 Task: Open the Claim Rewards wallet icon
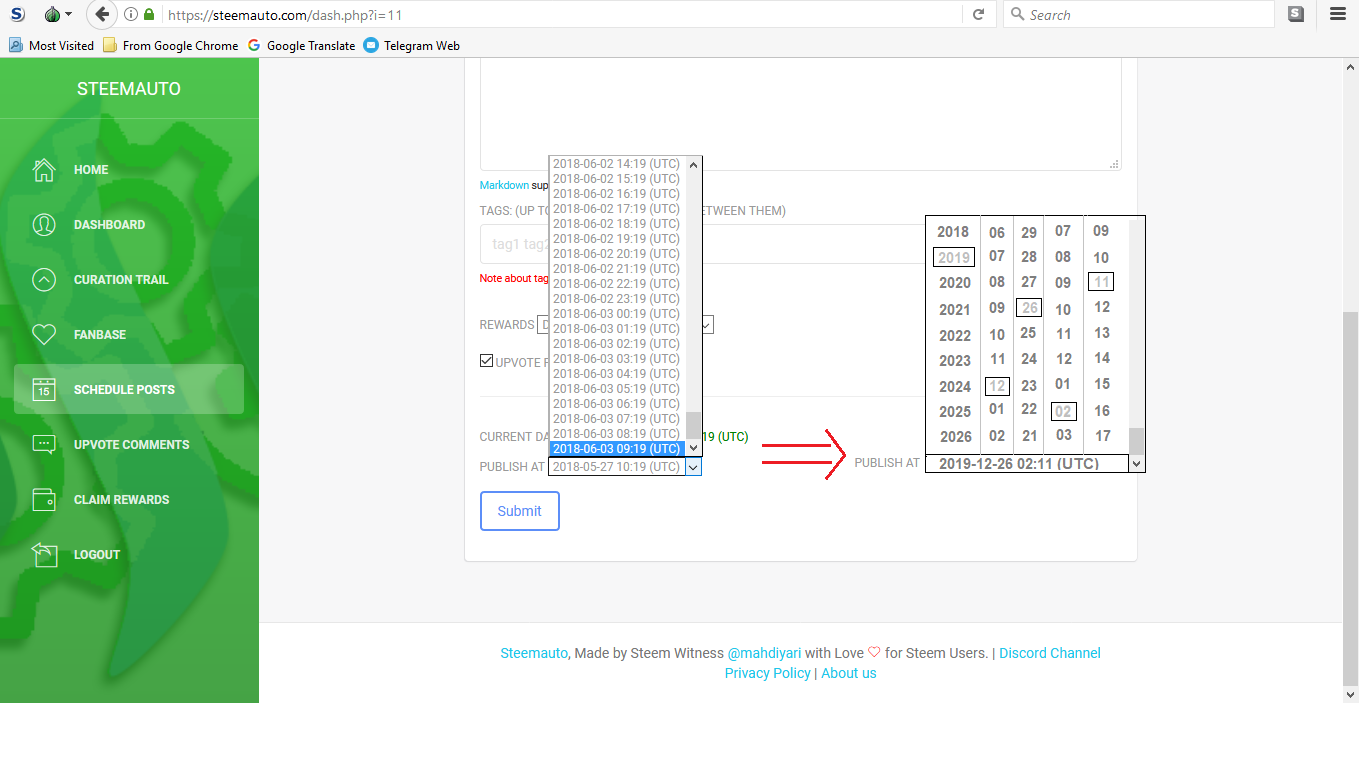[44, 500]
